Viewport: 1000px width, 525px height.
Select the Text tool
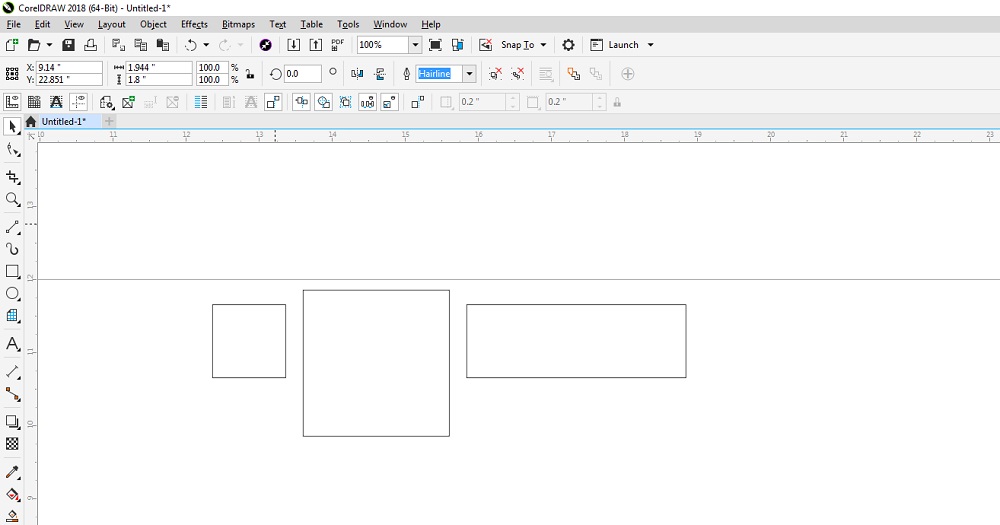[x=12, y=344]
